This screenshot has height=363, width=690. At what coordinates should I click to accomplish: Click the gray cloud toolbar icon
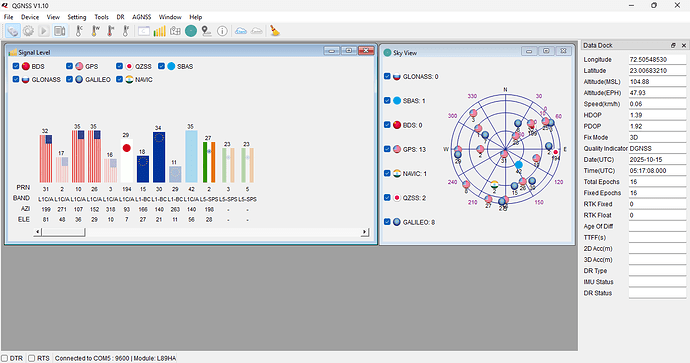pyautogui.click(x=257, y=31)
